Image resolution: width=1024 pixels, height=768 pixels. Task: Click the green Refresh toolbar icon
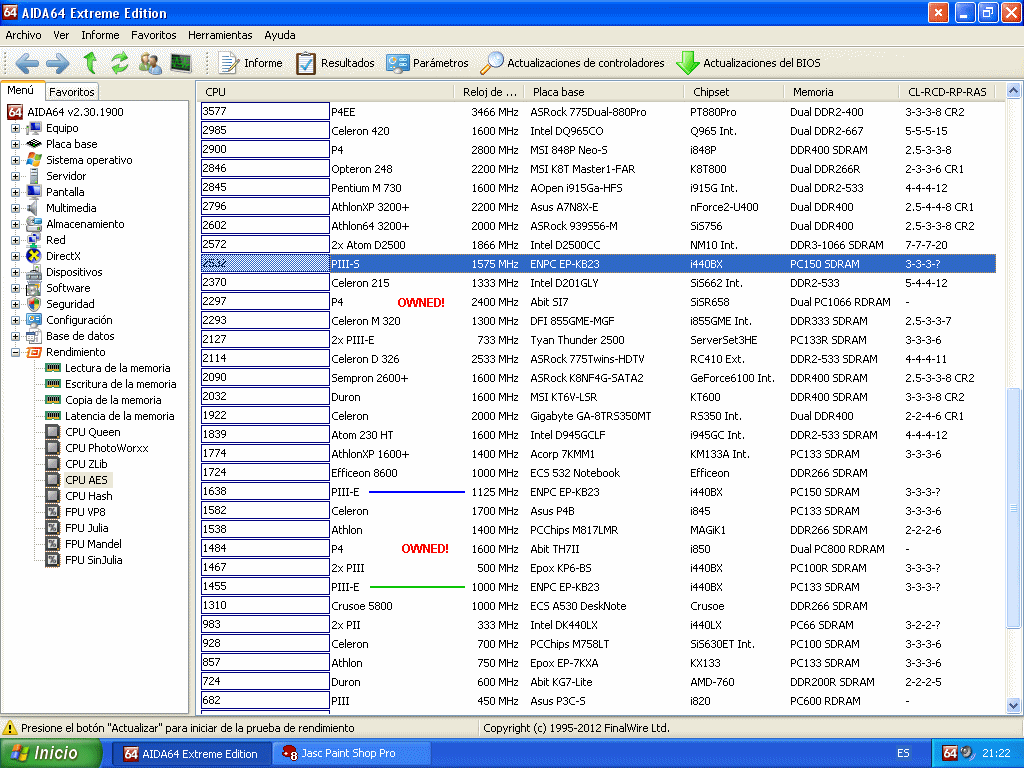coord(120,63)
